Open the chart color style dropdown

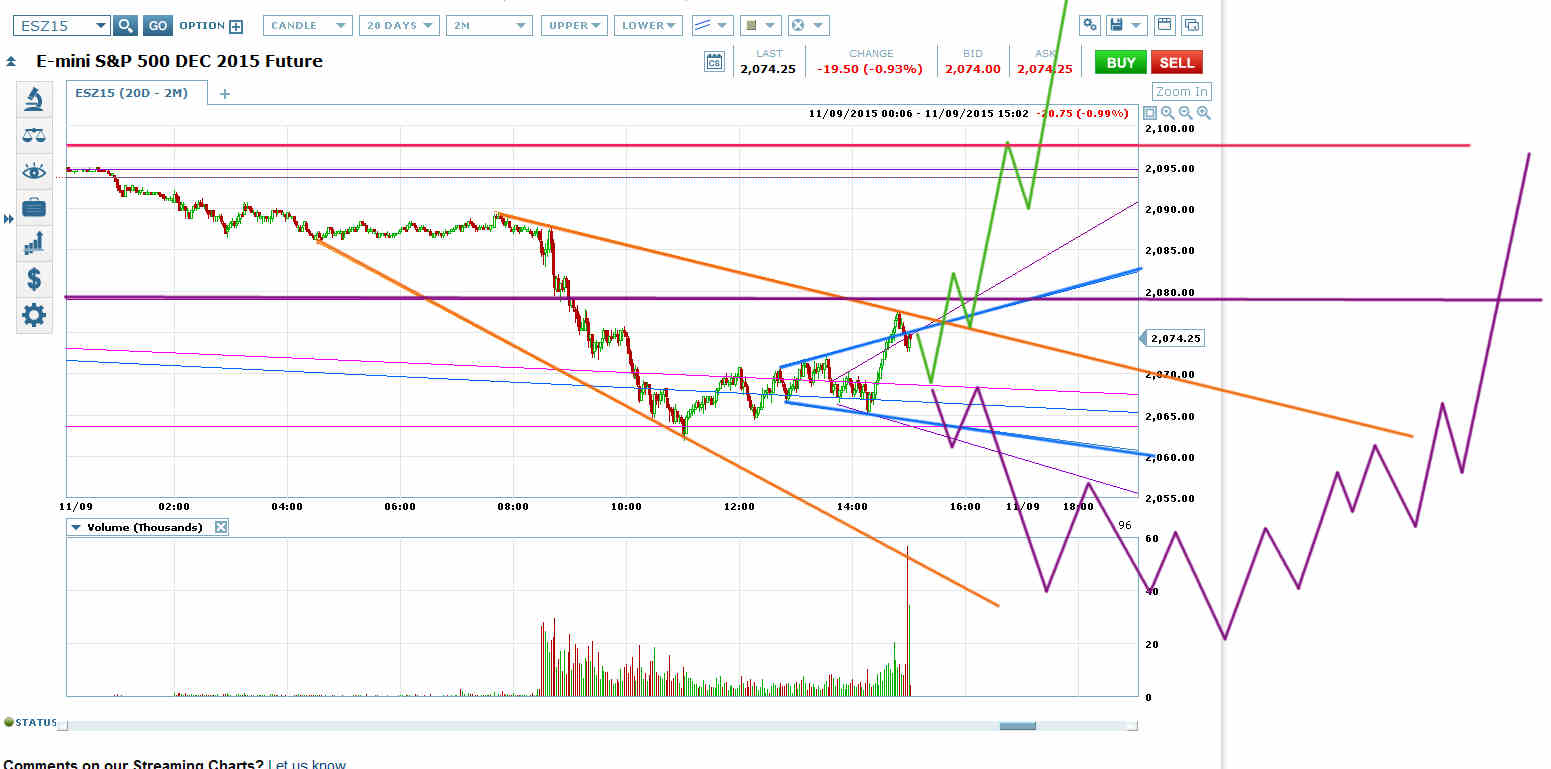[x=759, y=26]
